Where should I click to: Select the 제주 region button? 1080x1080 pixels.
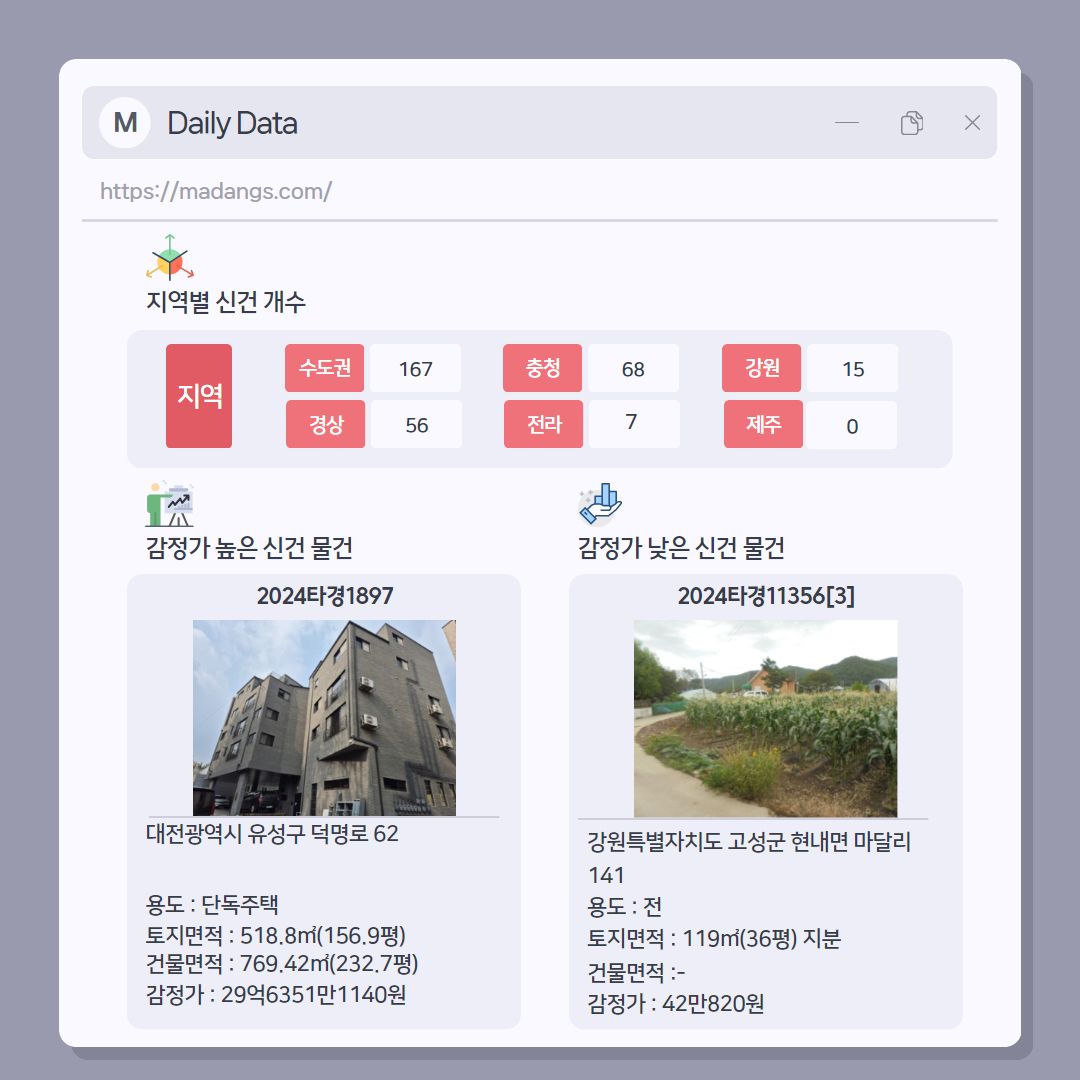763,424
